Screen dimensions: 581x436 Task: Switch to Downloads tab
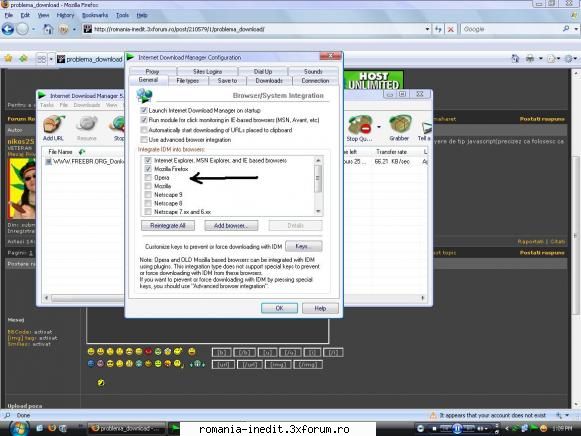[x=269, y=81]
